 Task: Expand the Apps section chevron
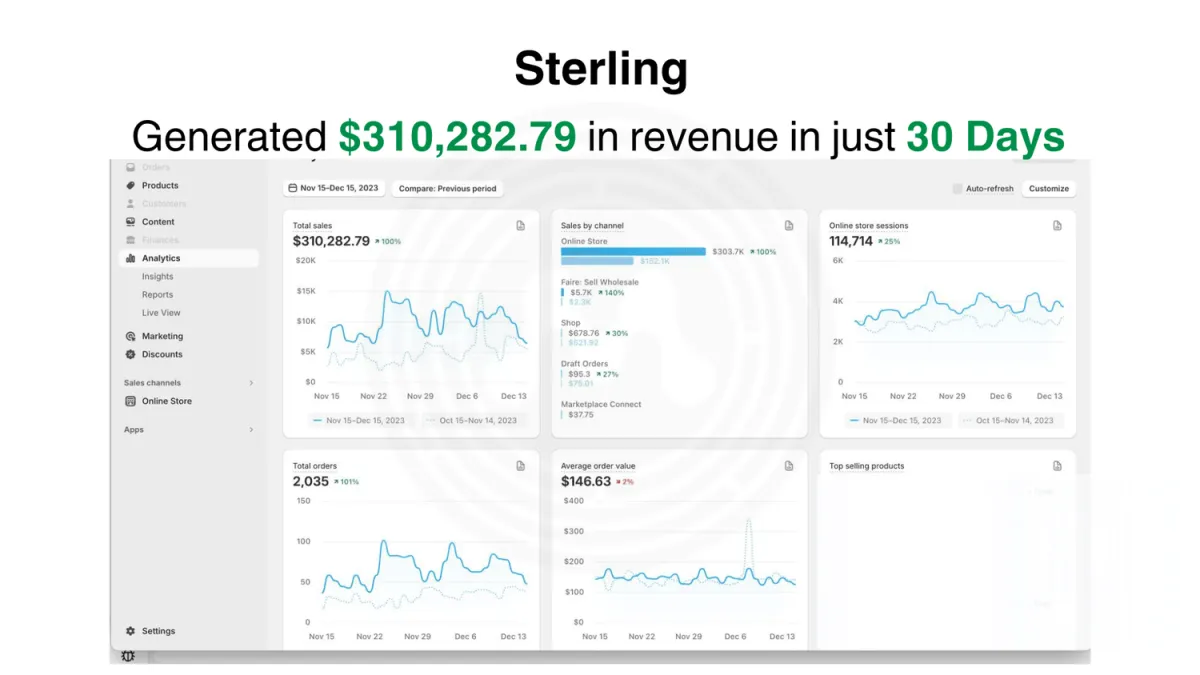click(251, 430)
